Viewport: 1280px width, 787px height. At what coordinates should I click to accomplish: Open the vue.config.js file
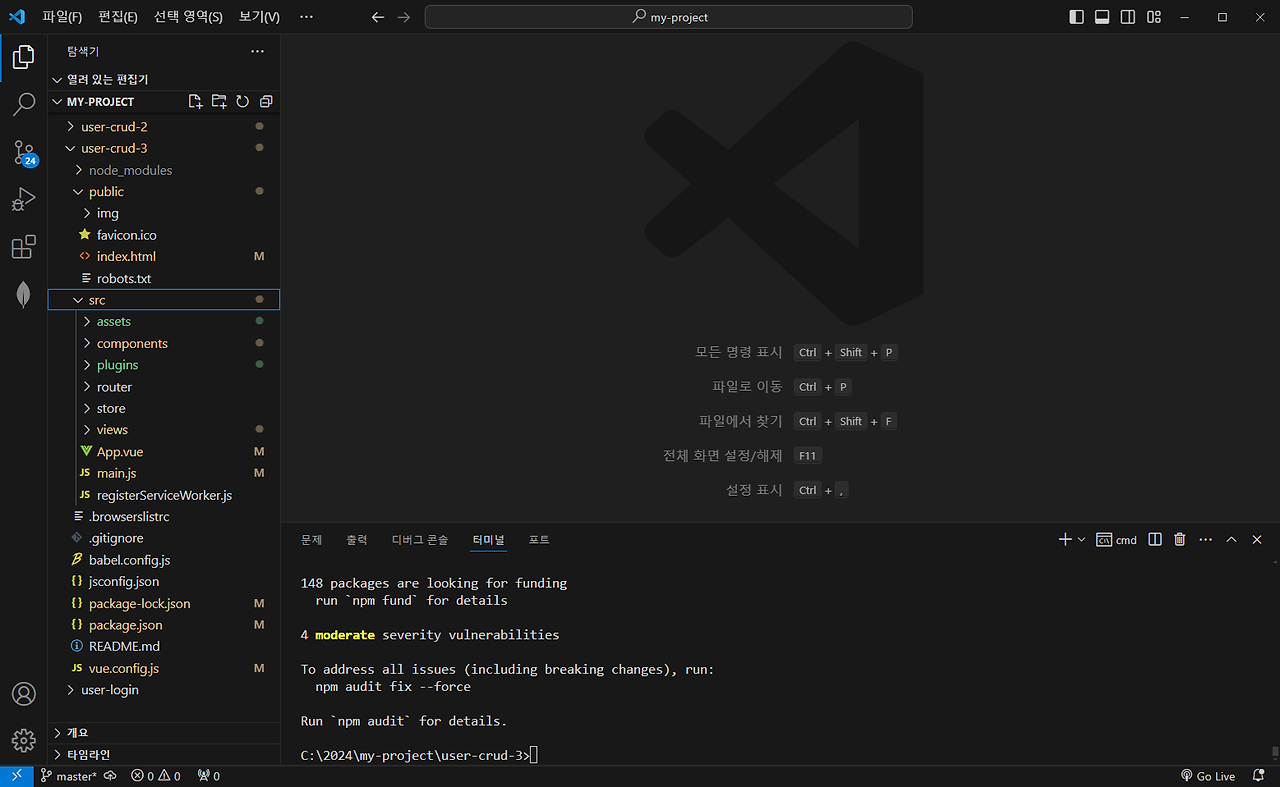coord(164,668)
